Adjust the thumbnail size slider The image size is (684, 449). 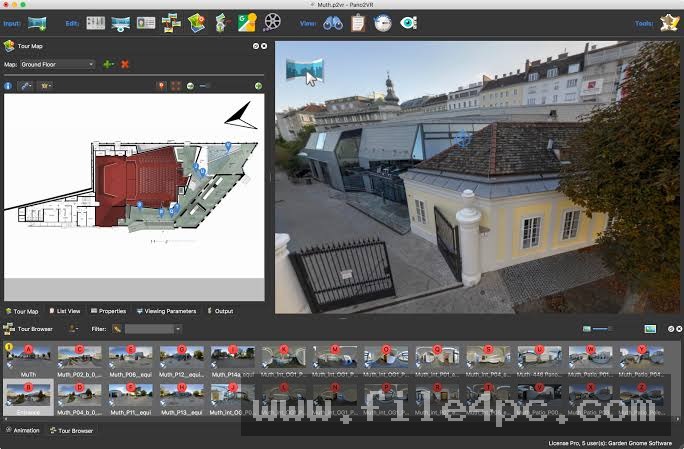pyautogui.click(x=603, y=329)
